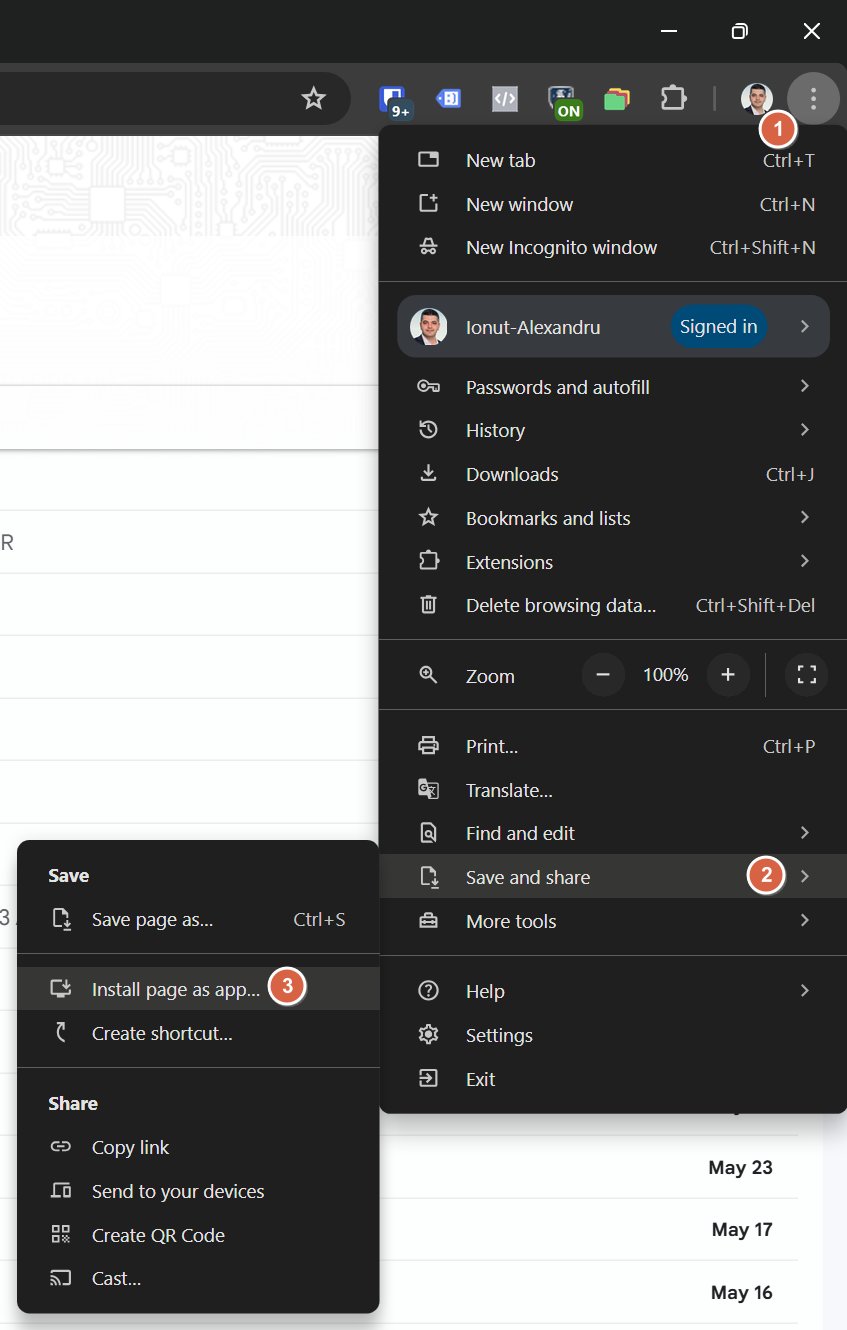Click the code </> extension icon
Screen dimensions: 847x1330
coord(505,98)
